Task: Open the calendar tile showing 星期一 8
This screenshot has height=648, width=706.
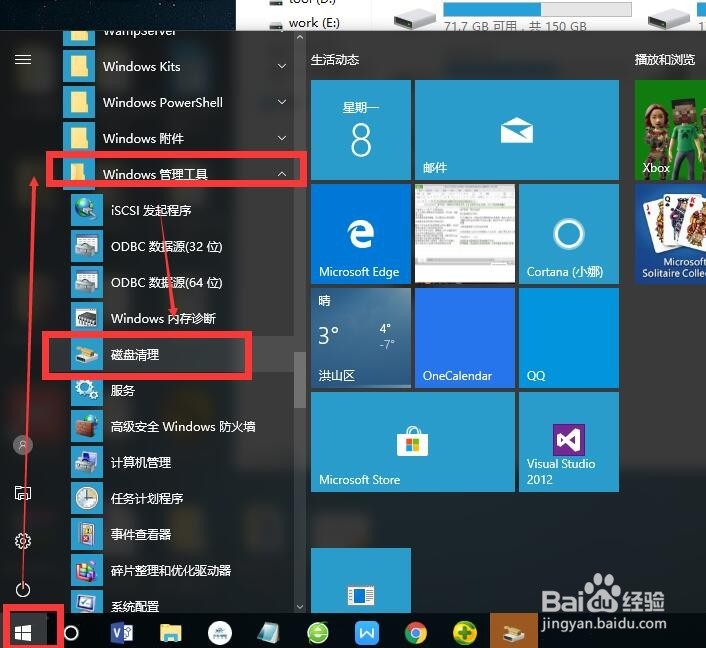Action: (x=361, y=130)
